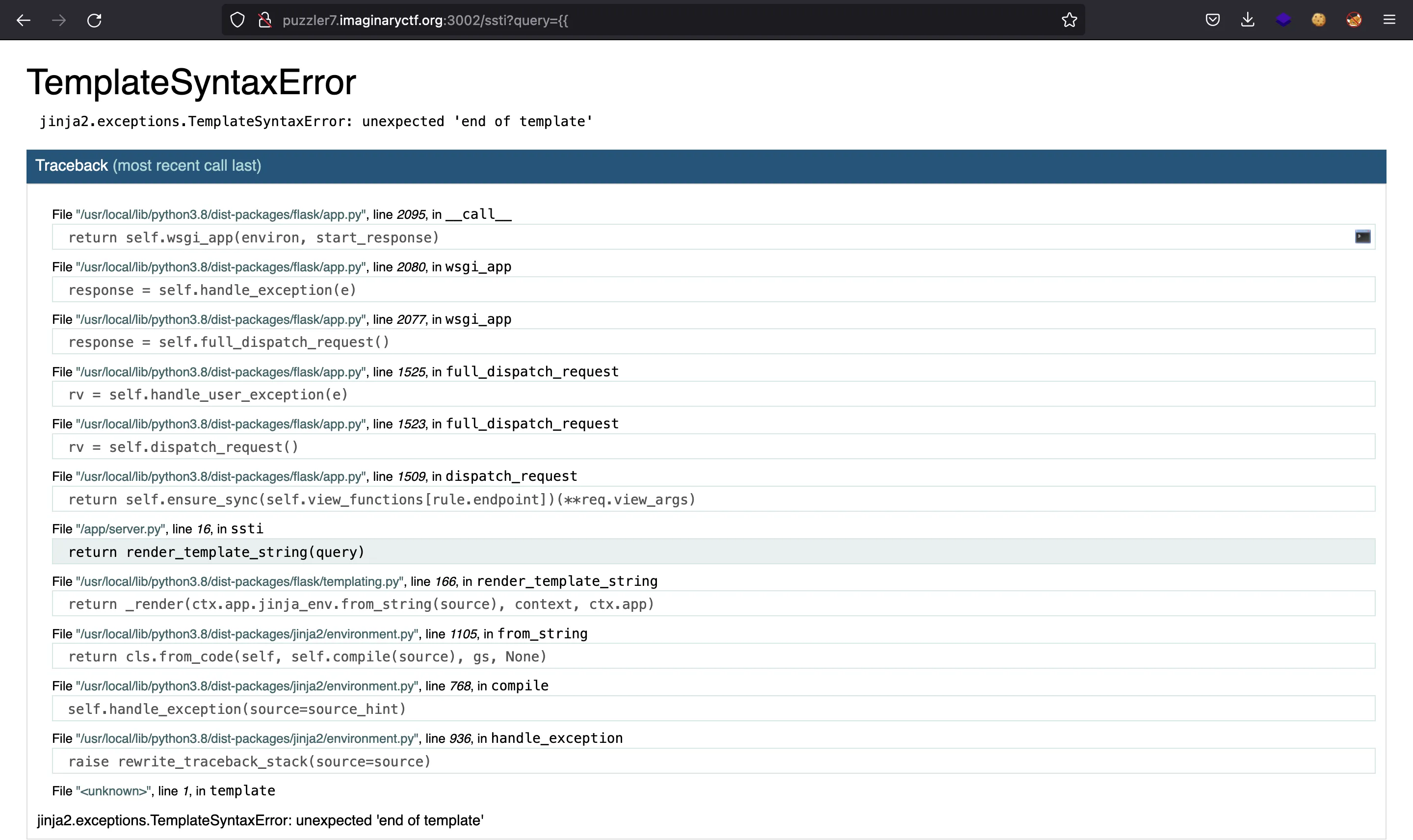Viewport: 1413px width, 840px height.
Task: Click function name 'from_string' in frame header
Action: tap(542, 633)
